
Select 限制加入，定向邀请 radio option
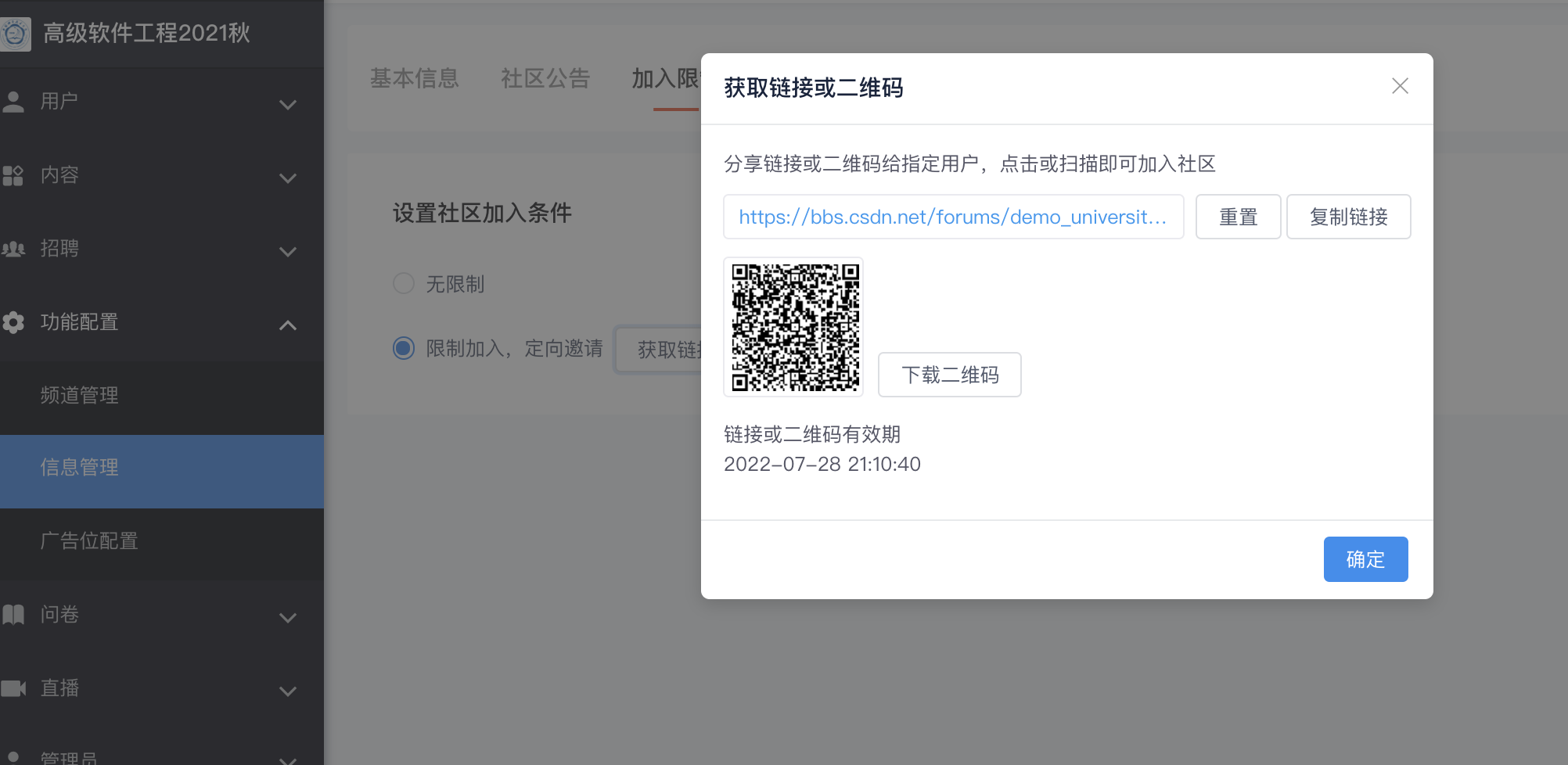point(404,348)
